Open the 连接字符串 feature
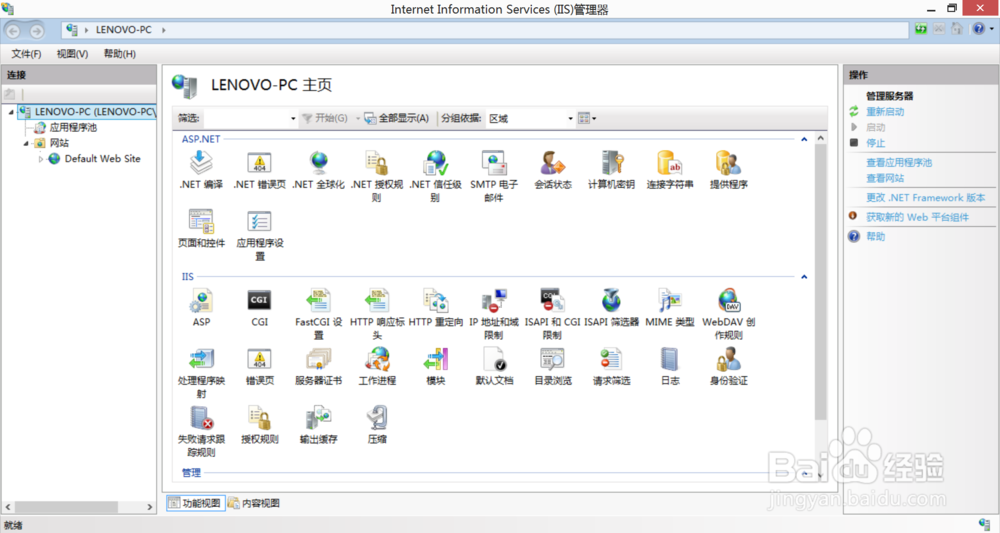 click(x=670, y=170)
